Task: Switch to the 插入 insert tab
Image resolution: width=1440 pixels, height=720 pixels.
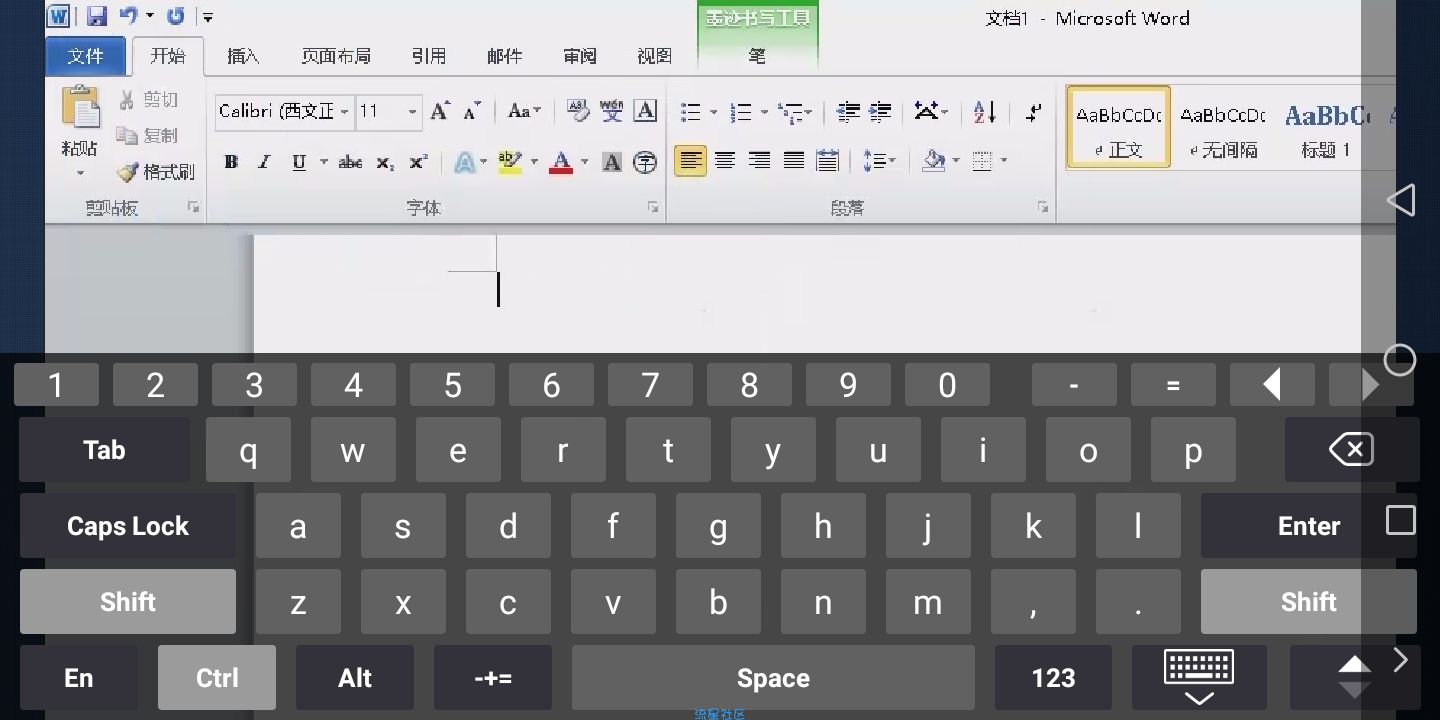Action: (x=243, y=57)
